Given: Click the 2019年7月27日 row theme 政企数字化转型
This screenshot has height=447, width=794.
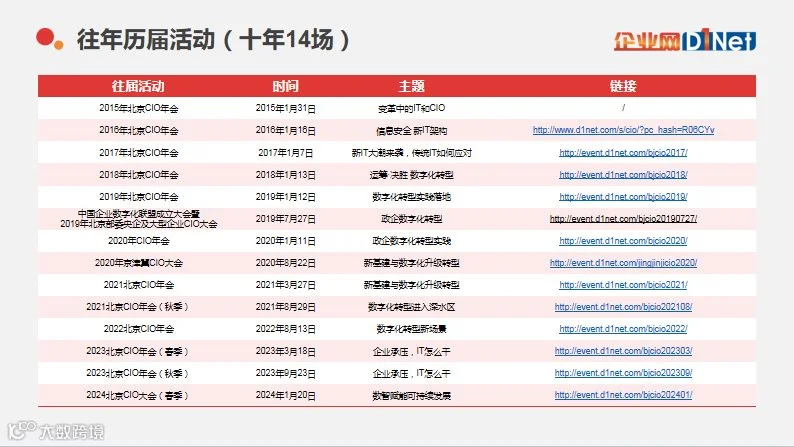Looking at the screenshot, I should pos(411,219).
